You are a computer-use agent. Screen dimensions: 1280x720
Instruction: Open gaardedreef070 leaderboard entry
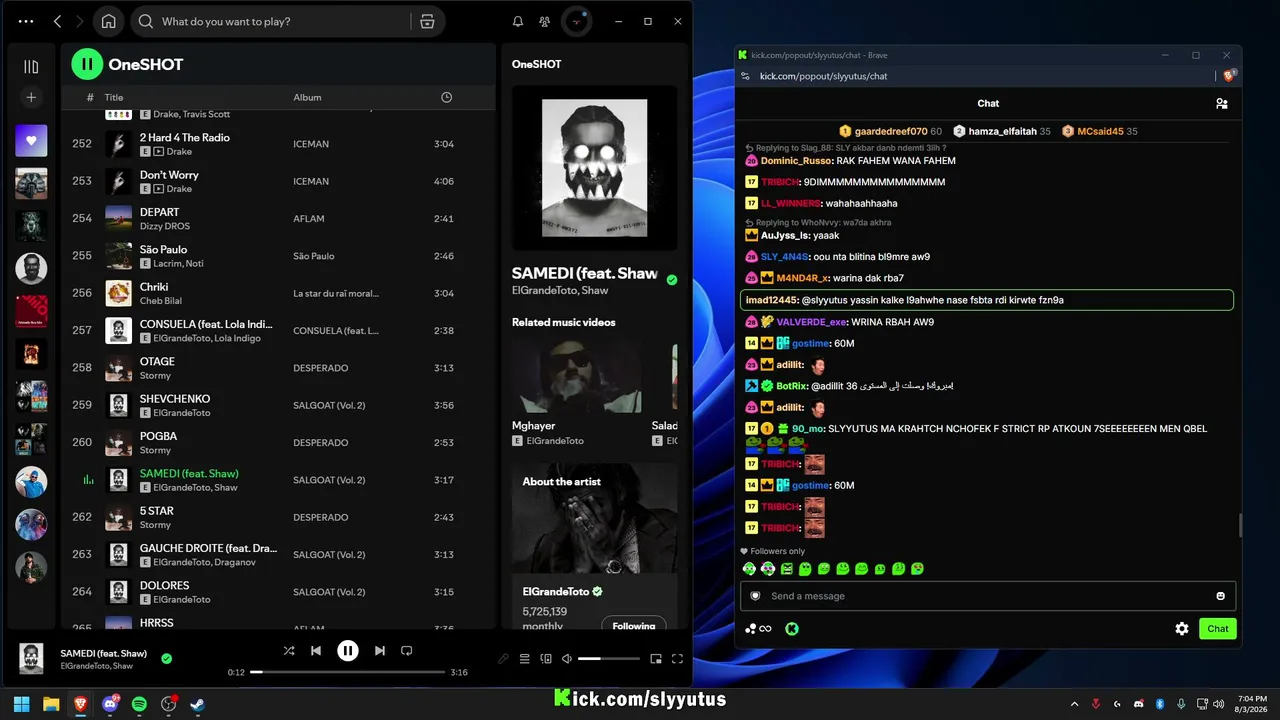coord(891,131)
